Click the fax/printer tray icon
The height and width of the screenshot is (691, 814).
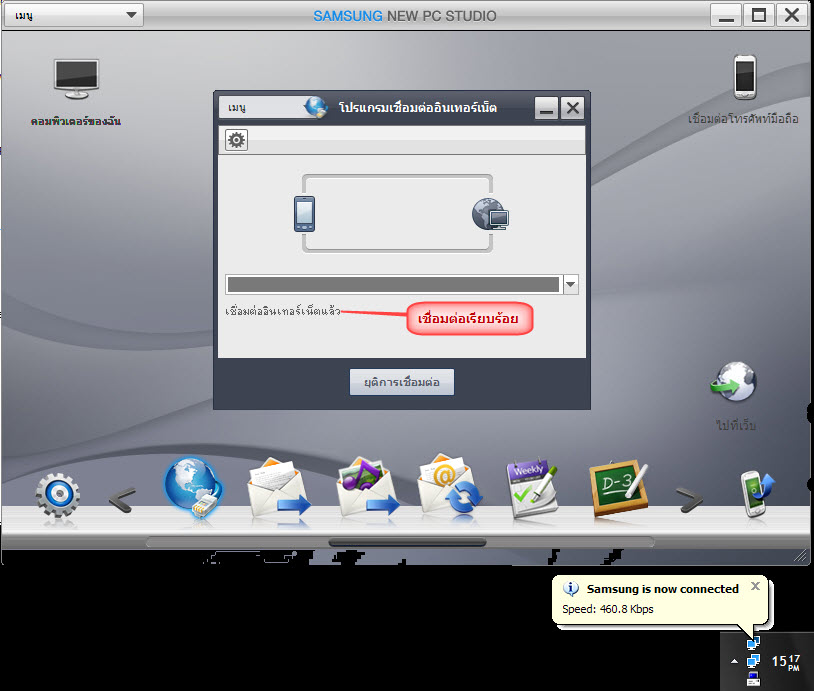(753, 678)
